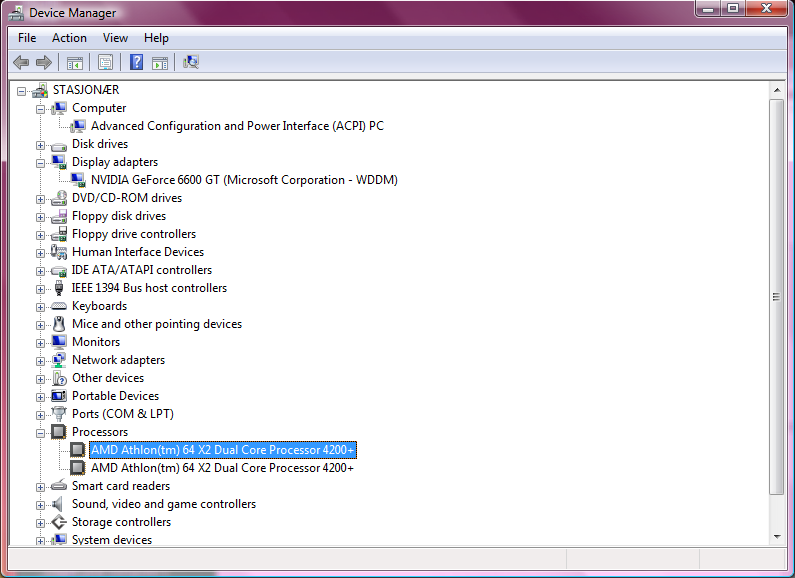Screen dimensions: 795x578
Task: Click the Network adapters category icon
Action: click(x=59, y=360)
